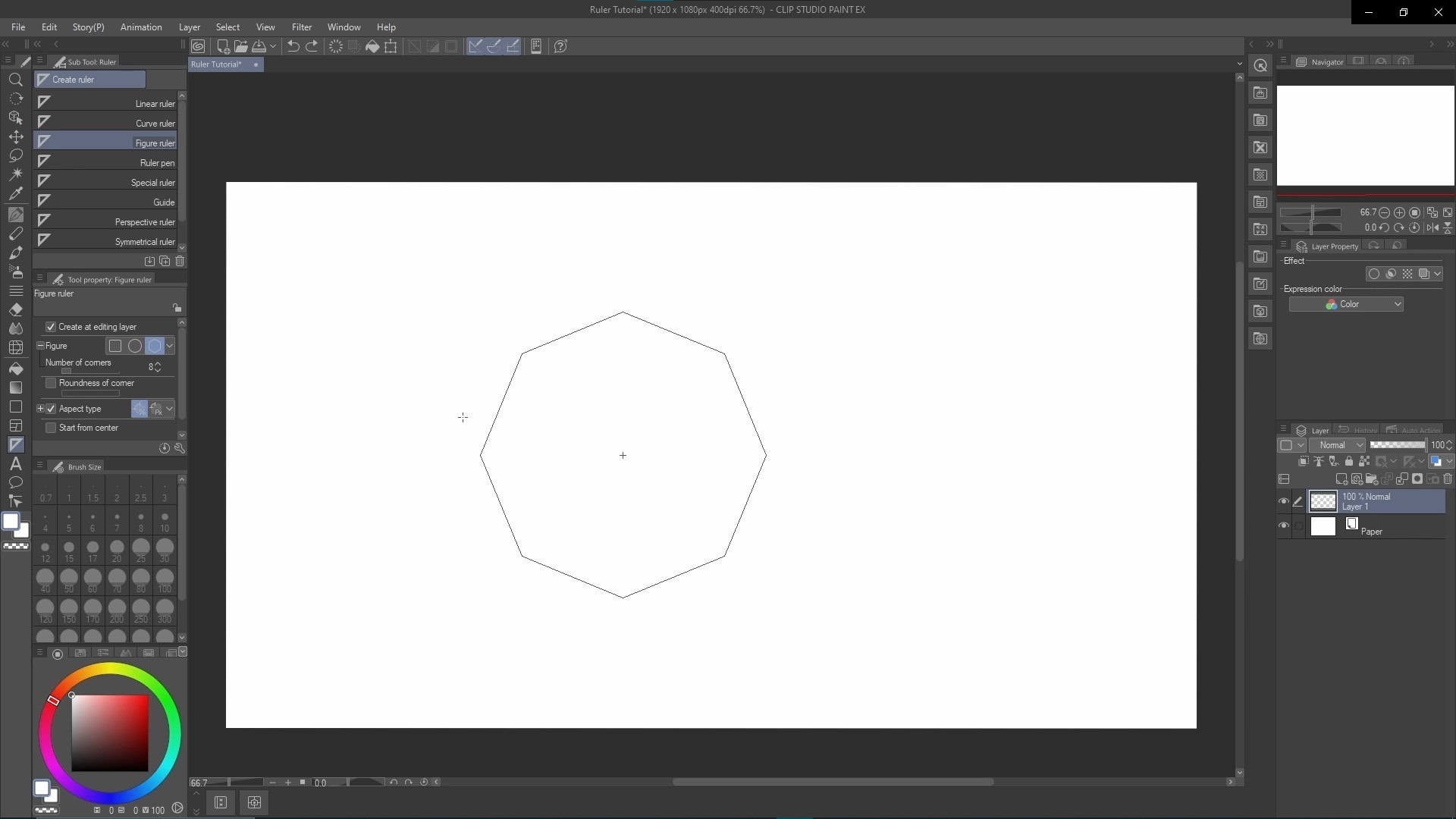Select the Eyedropper tool
This screenshot has width=1456, height=819.
15,193
